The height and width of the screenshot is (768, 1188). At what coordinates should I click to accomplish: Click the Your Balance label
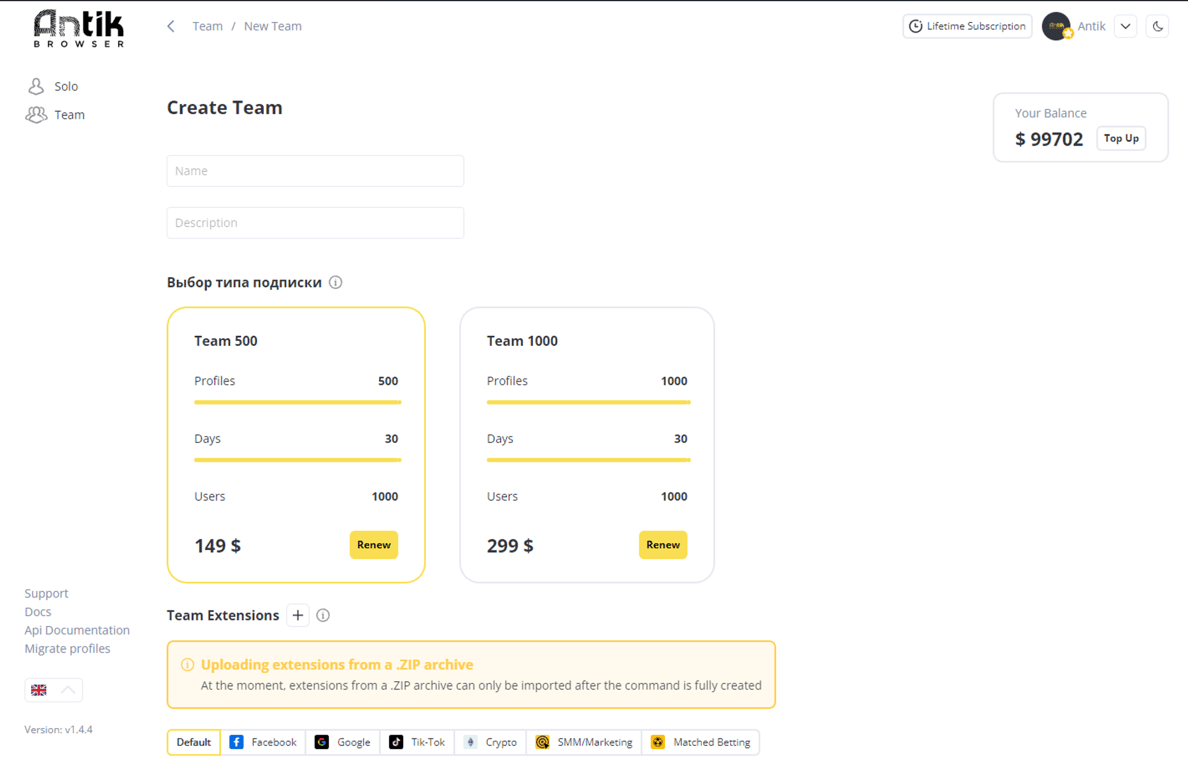[x=1051, y=113]
